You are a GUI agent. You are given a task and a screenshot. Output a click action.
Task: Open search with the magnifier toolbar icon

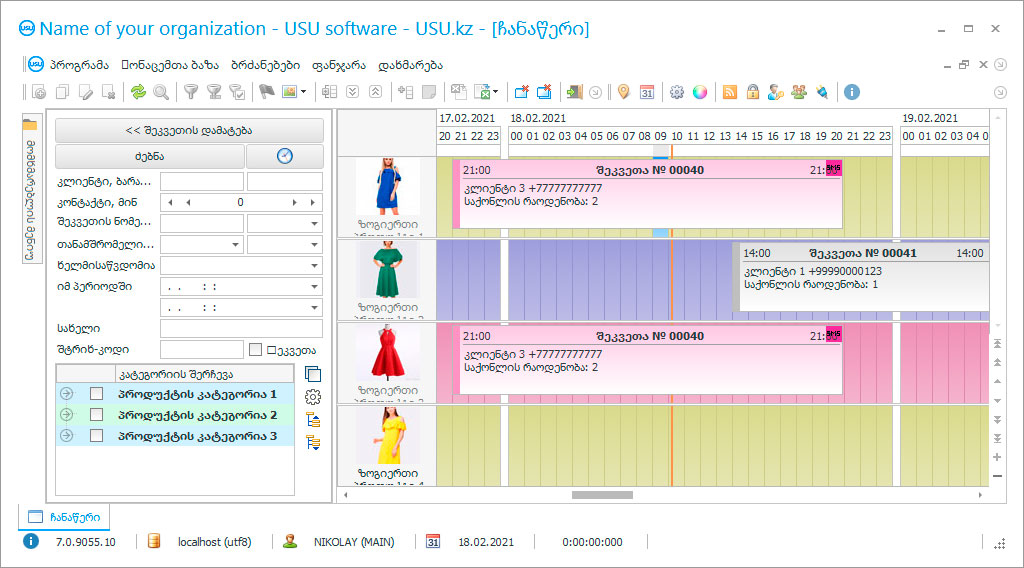tap(161, 93)
